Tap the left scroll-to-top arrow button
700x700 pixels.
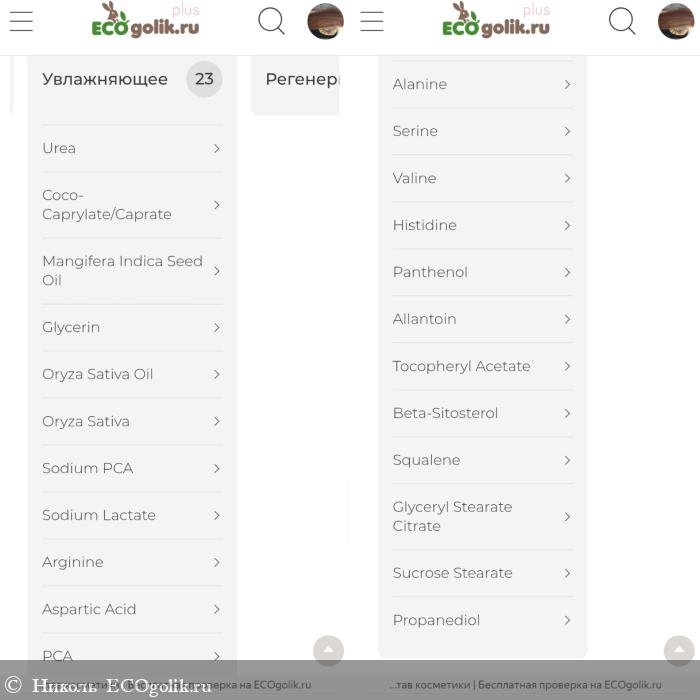pyautogui.click(x=328, y=650)
